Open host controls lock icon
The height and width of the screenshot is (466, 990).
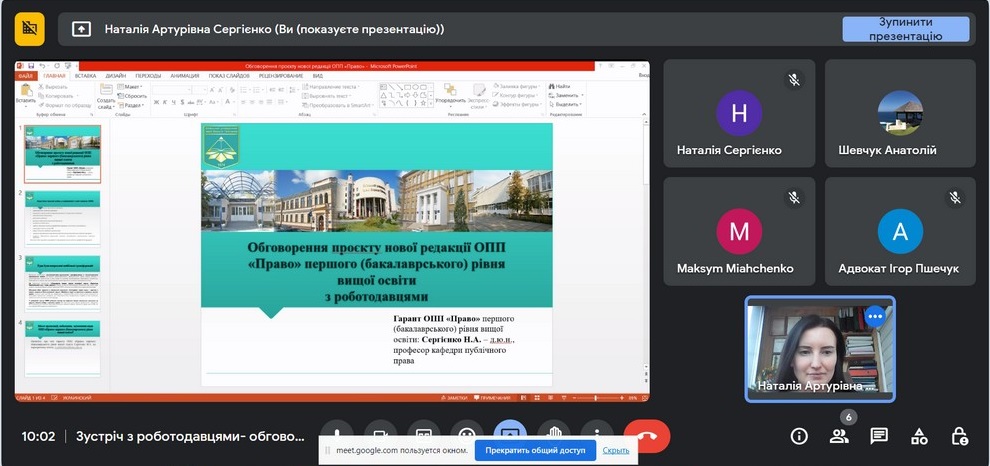pyautogui.click(x=958, y=436)
